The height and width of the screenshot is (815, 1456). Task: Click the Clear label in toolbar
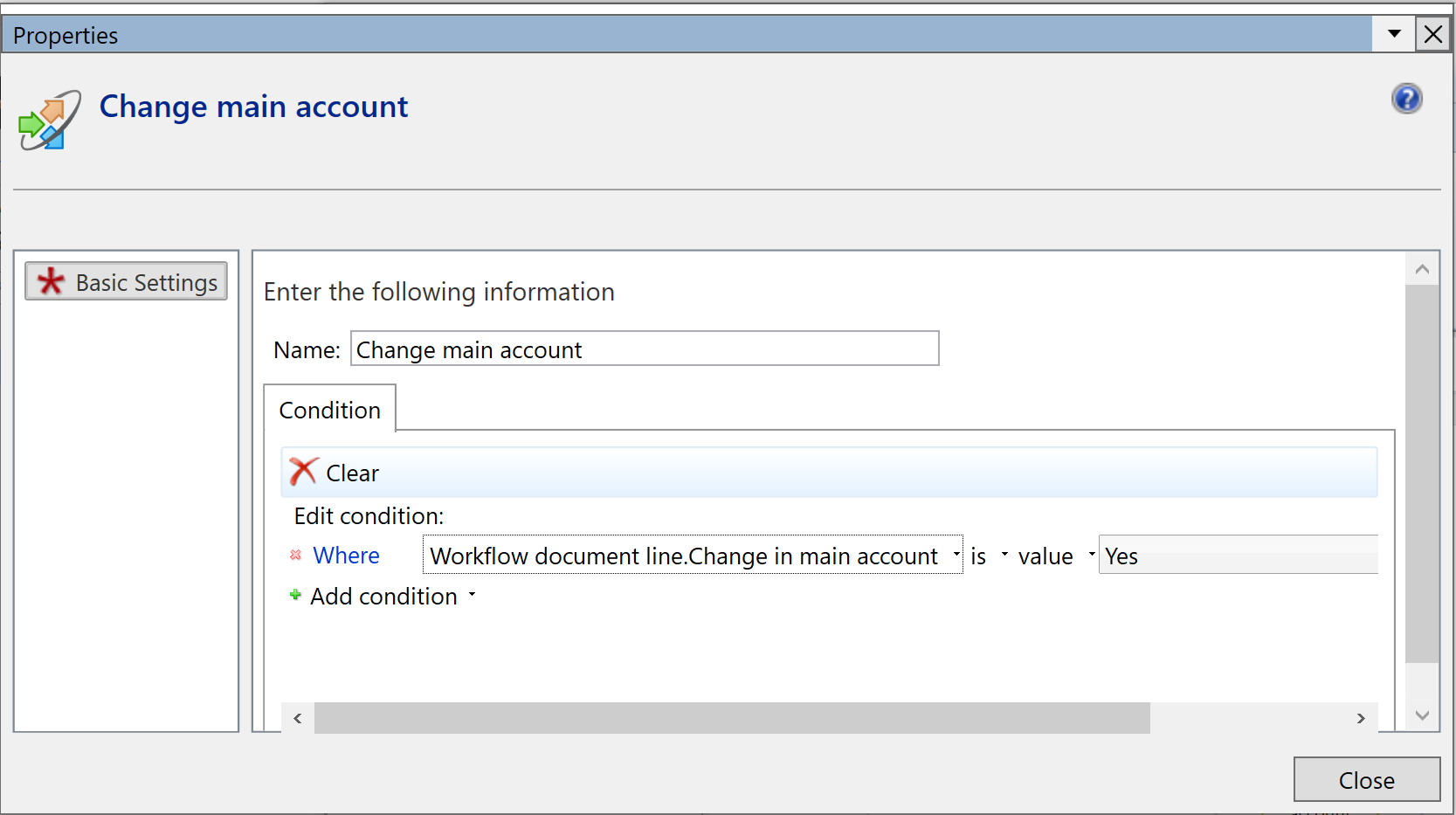pyautogui.click(x=352, y=473)
